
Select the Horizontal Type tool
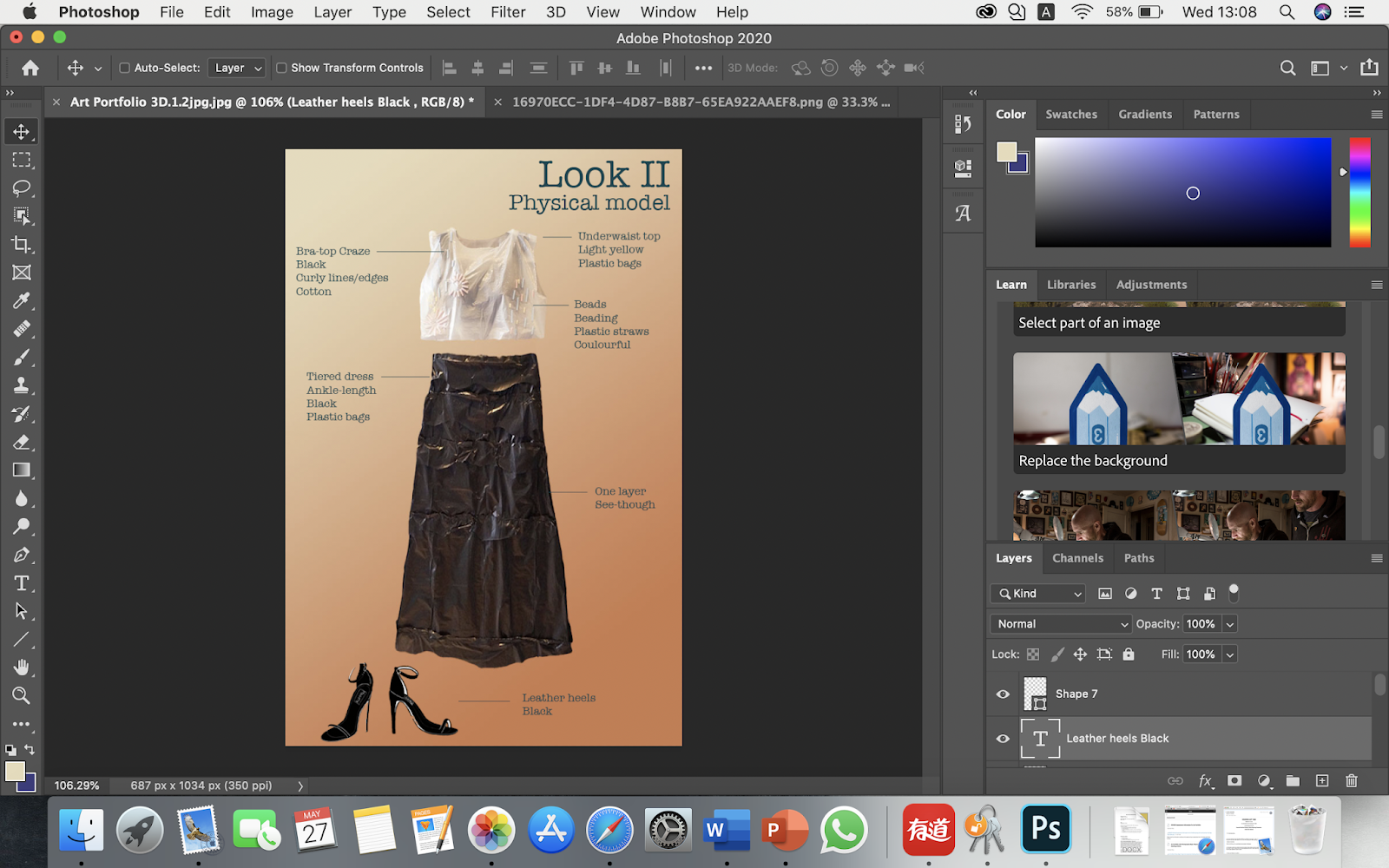22,583
